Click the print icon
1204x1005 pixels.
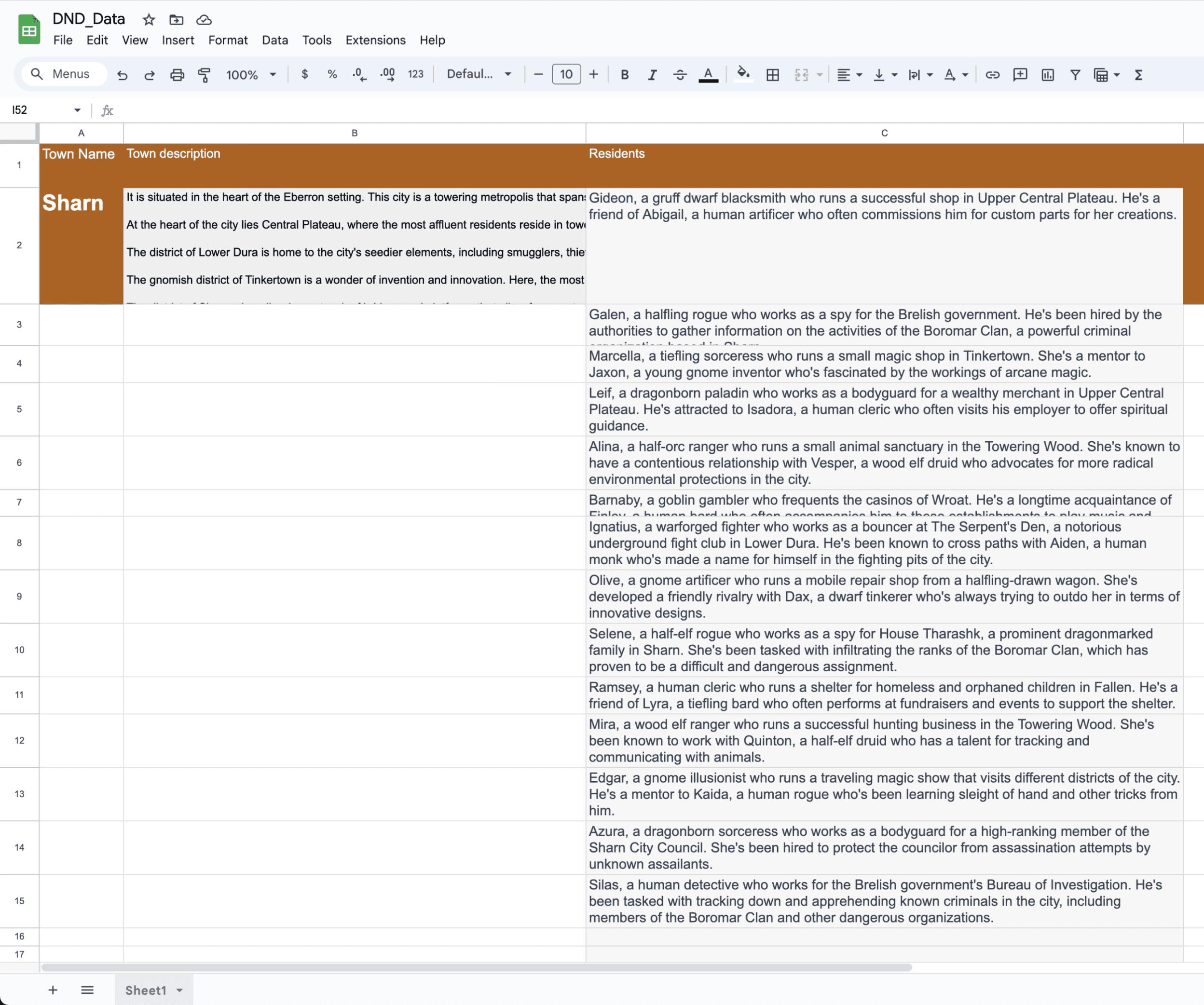coord(177,75)
